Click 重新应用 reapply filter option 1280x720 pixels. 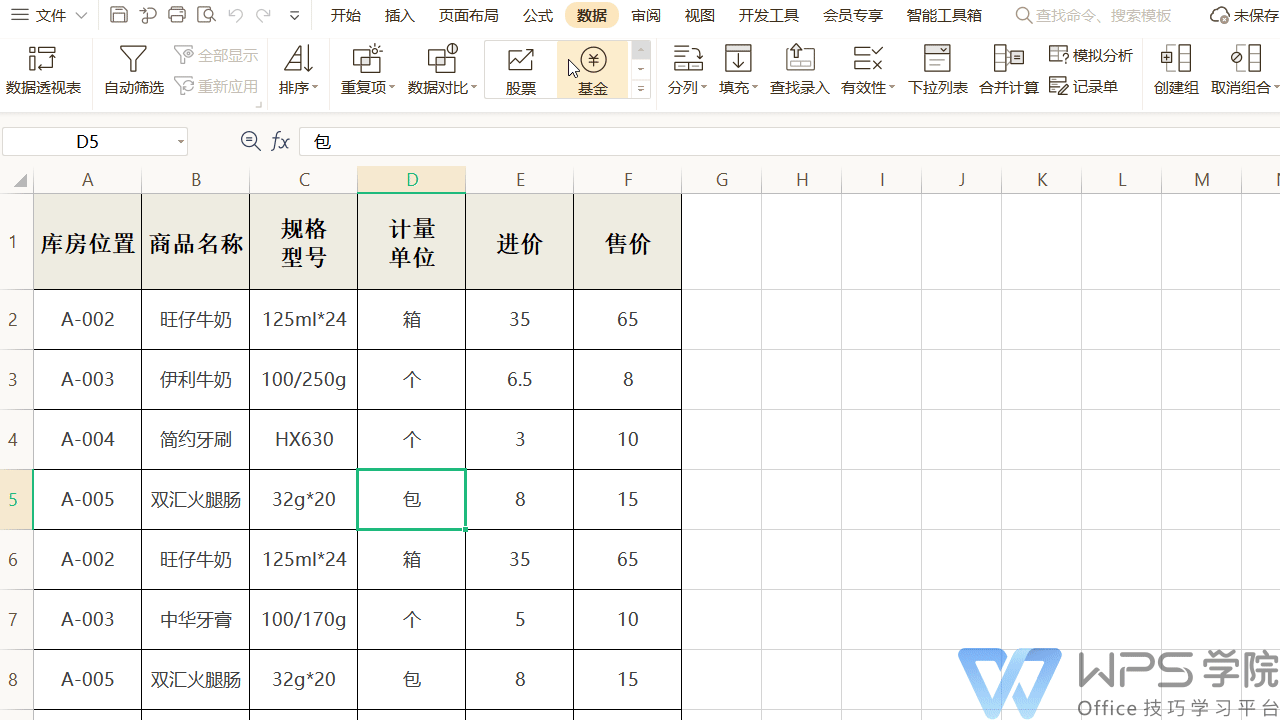tap(216, 87)
